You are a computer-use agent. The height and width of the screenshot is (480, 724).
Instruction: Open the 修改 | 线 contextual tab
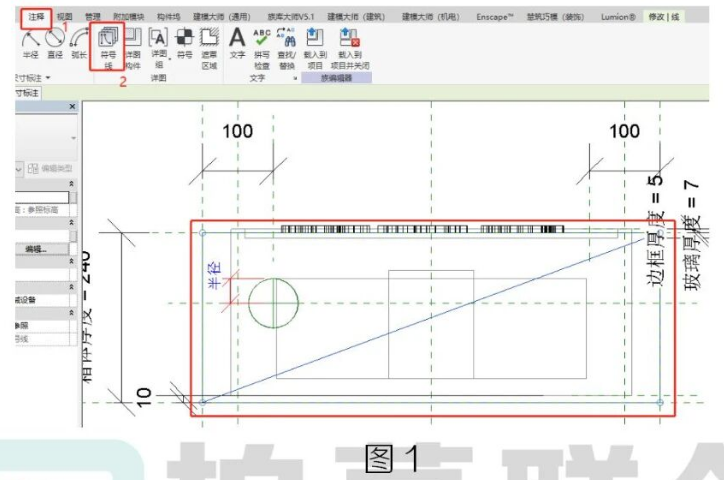pos(664,17)
